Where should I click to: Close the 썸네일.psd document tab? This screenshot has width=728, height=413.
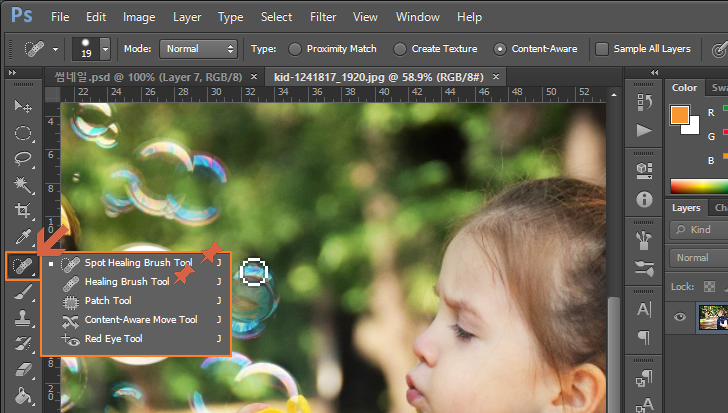point(254,77)
